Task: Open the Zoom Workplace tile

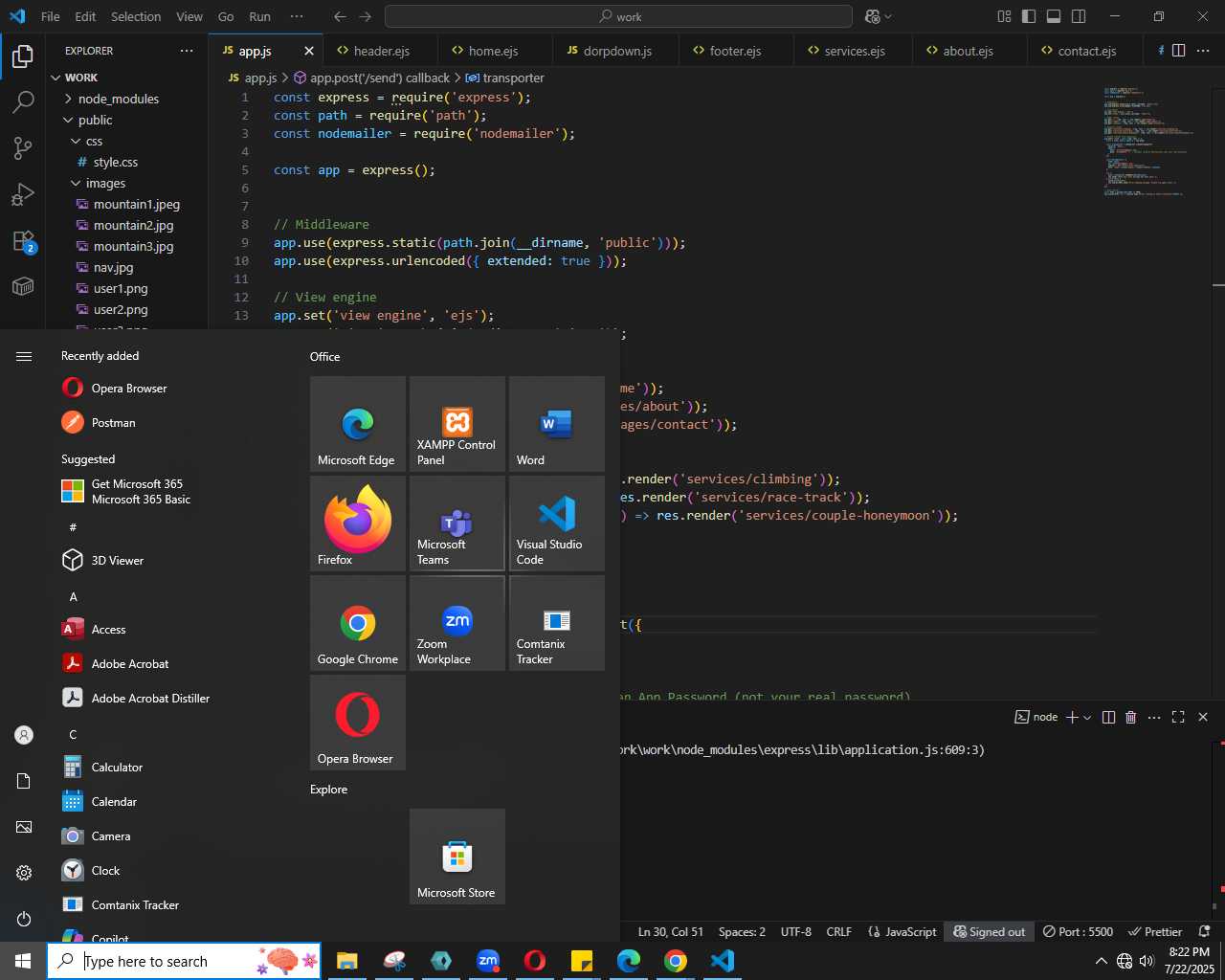Action: 457,623
